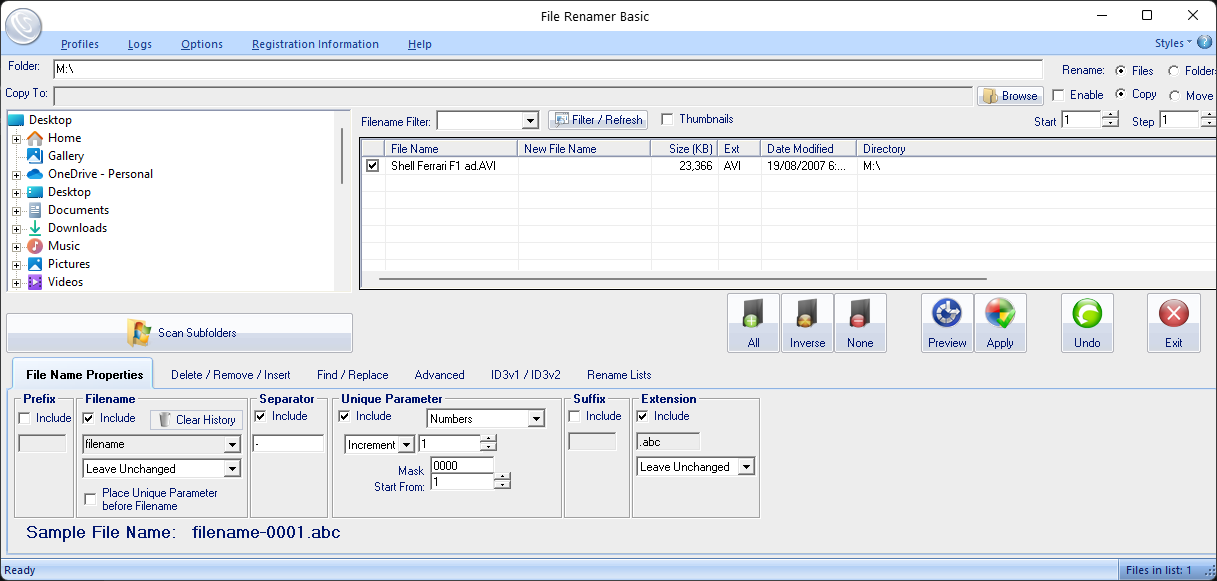Select the Documents icon in folder tree
The height and width of the screenshot is (581, 1217).
[35, 210]
